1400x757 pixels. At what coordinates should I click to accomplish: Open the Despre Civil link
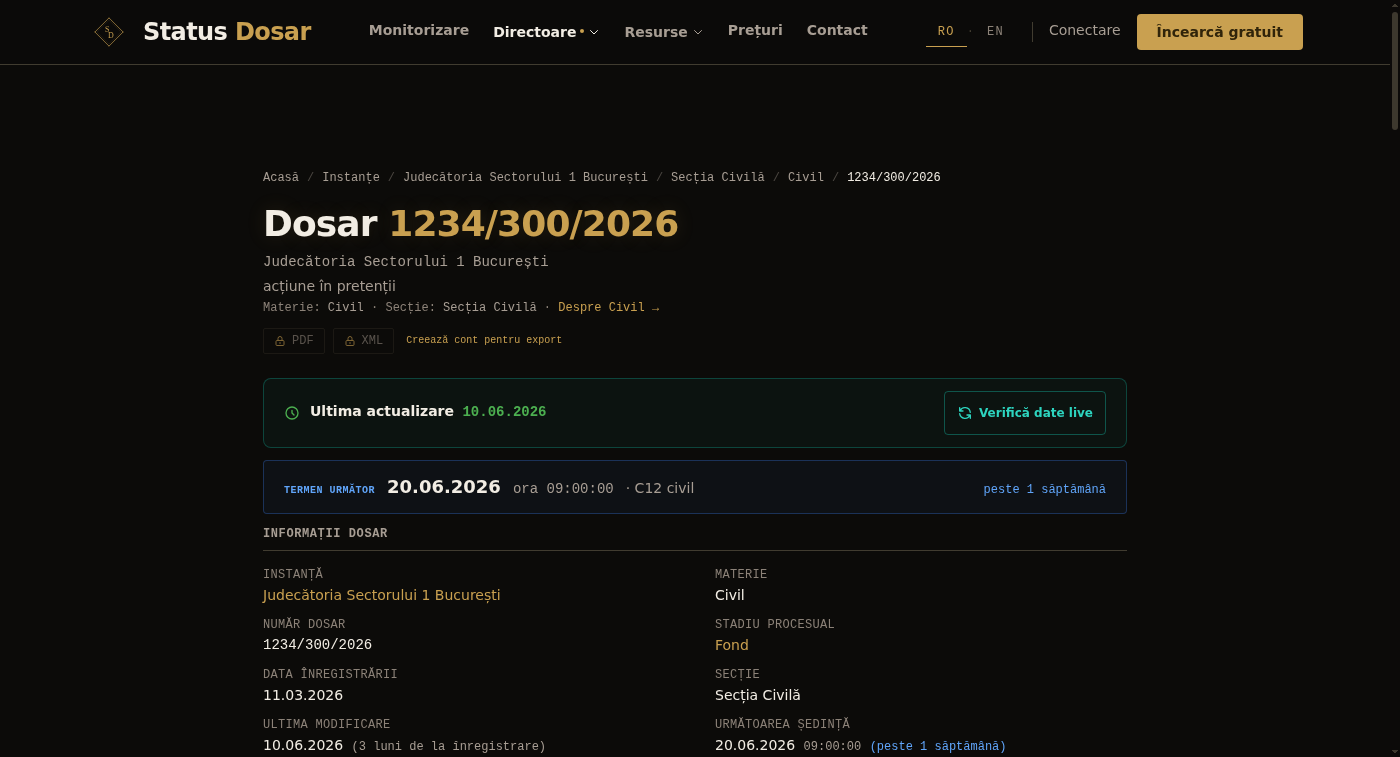pyautogui.click(x=609, y=307)
